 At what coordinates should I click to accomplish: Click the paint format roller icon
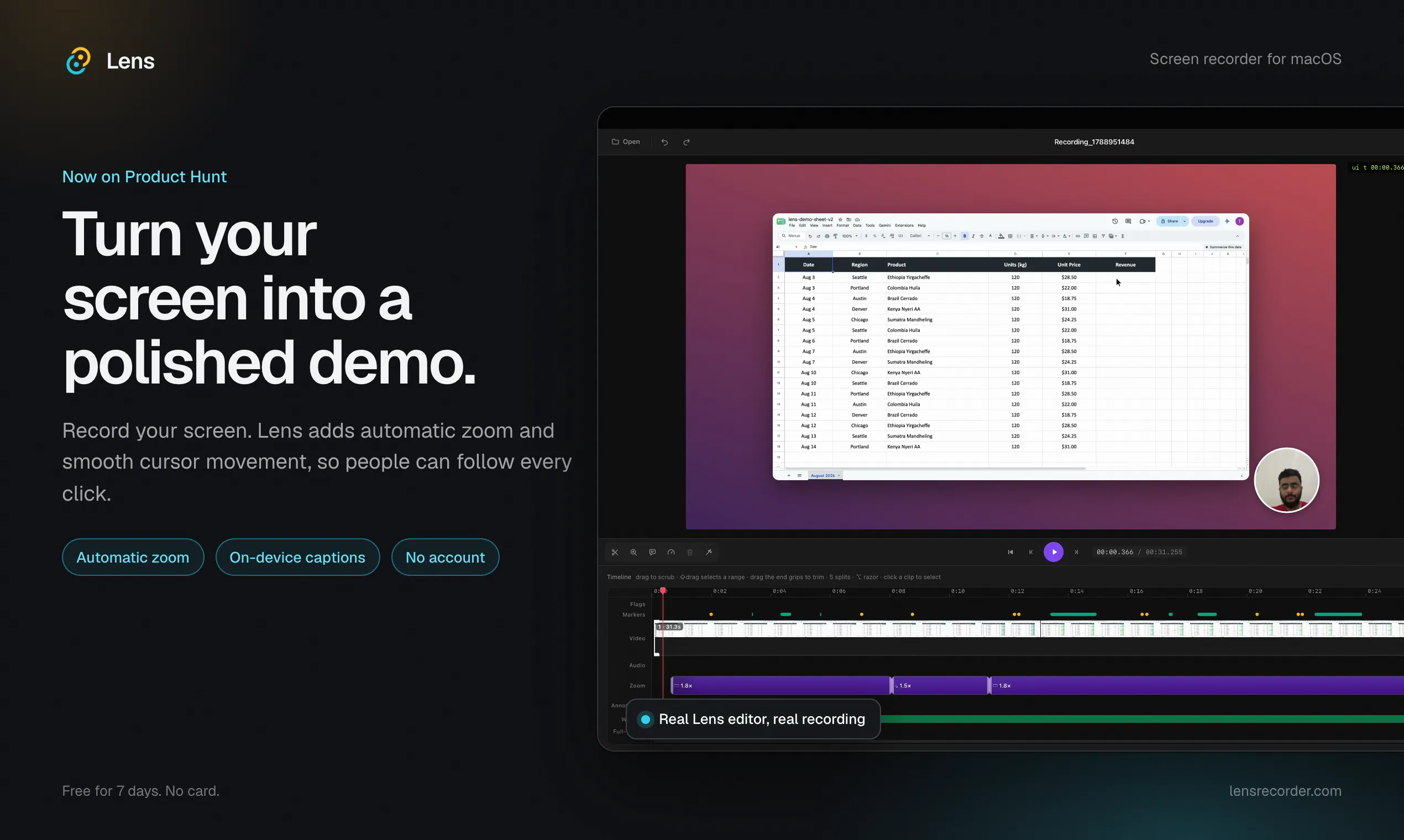coord(835,236)
